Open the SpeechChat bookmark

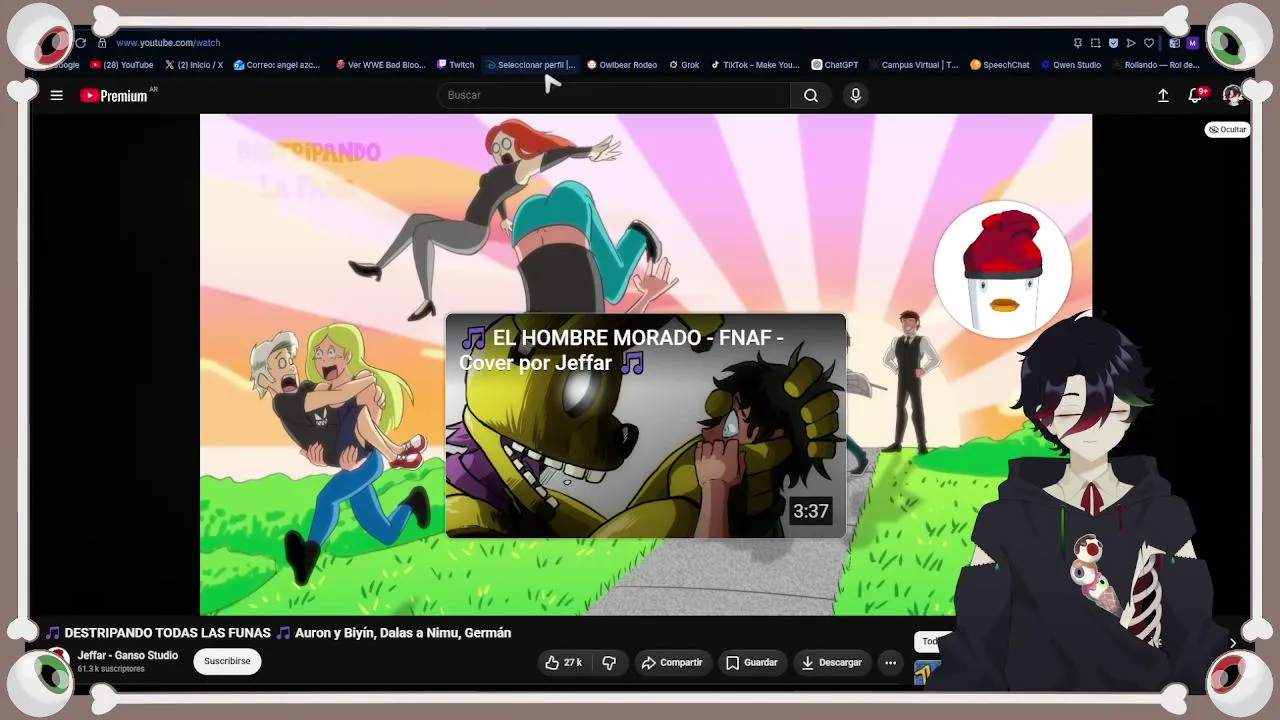pyautogui.click(x=1000, y=65)
